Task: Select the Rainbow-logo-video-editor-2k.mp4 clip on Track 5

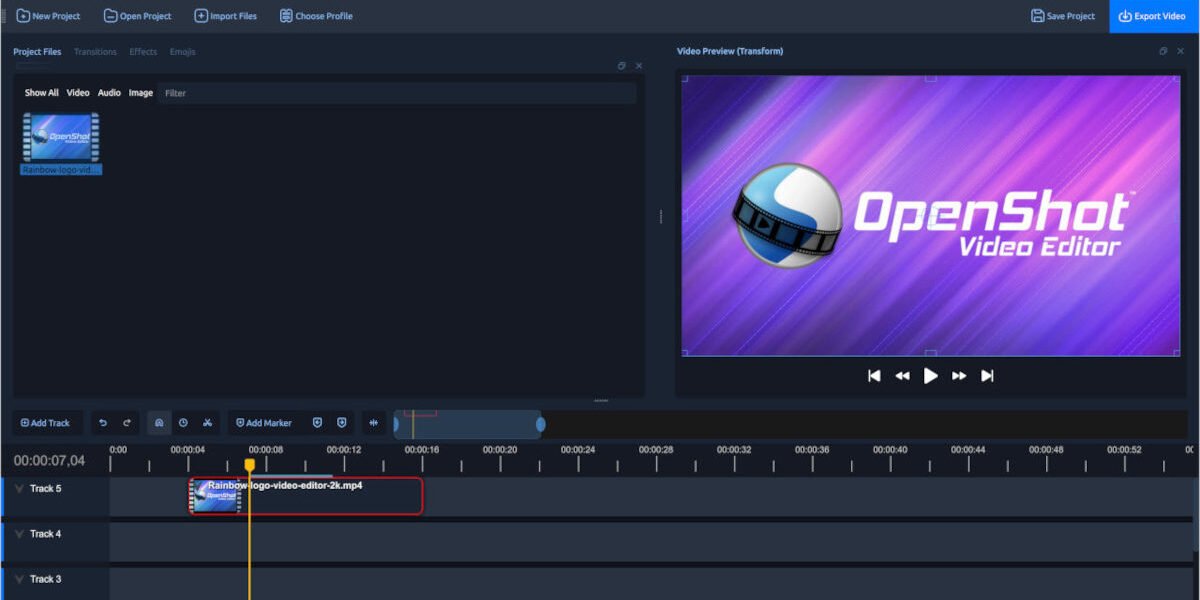Action: 306,496
